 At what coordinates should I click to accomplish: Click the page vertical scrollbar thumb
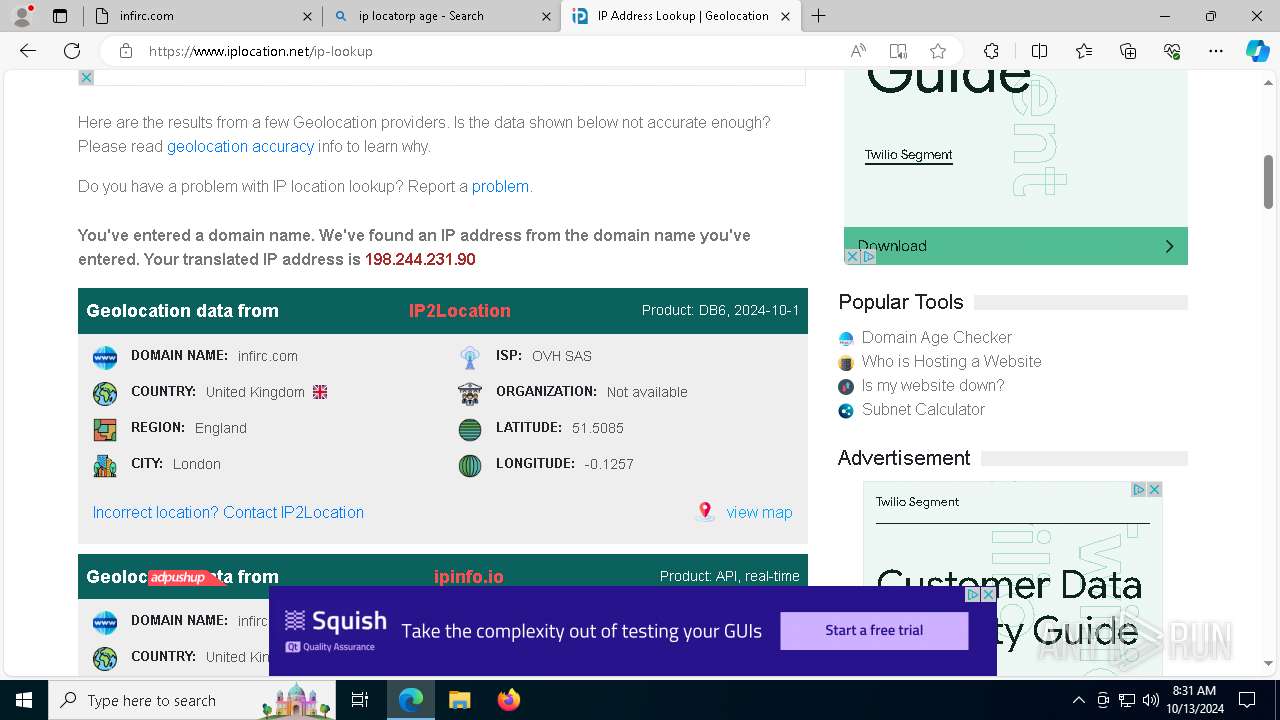coord(1268,182)
